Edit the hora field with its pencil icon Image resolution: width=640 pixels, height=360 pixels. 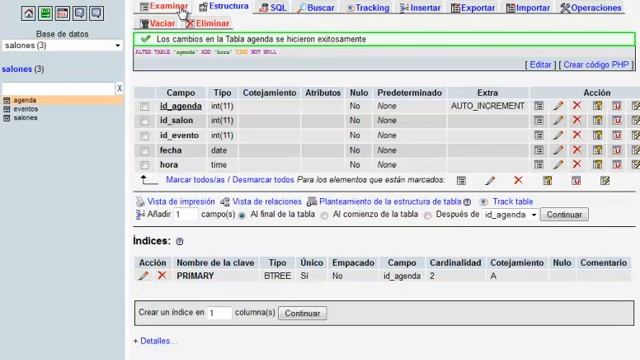tap(558, 164)
